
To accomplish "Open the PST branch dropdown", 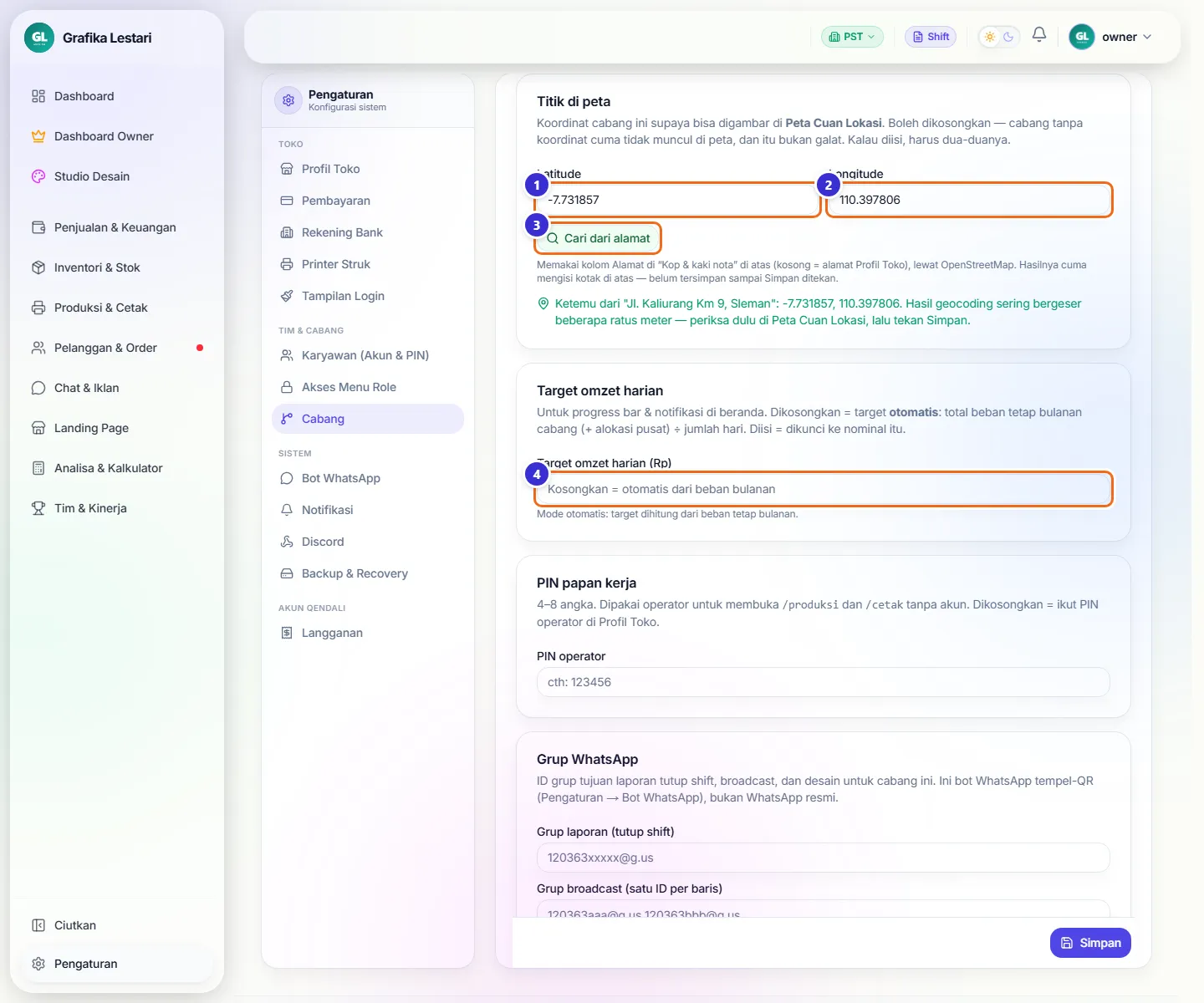I will [852, 37].
